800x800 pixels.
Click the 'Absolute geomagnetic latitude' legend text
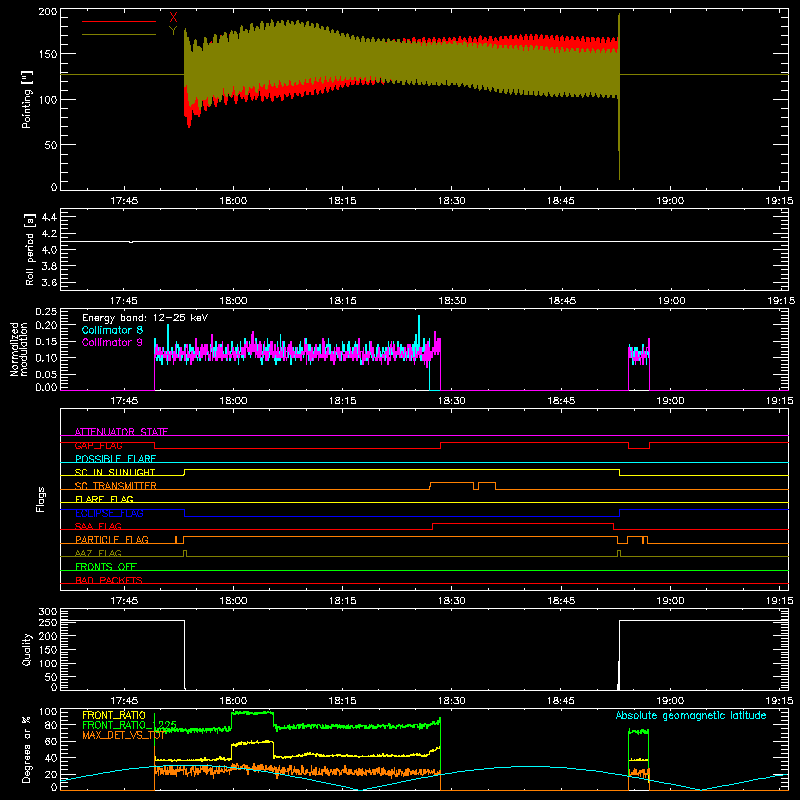pyautogui.click(x=691, y=715)
